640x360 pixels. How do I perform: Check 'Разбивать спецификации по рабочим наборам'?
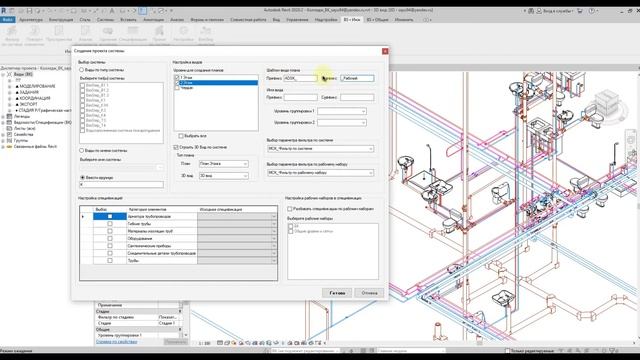click(x=290, y=209)
